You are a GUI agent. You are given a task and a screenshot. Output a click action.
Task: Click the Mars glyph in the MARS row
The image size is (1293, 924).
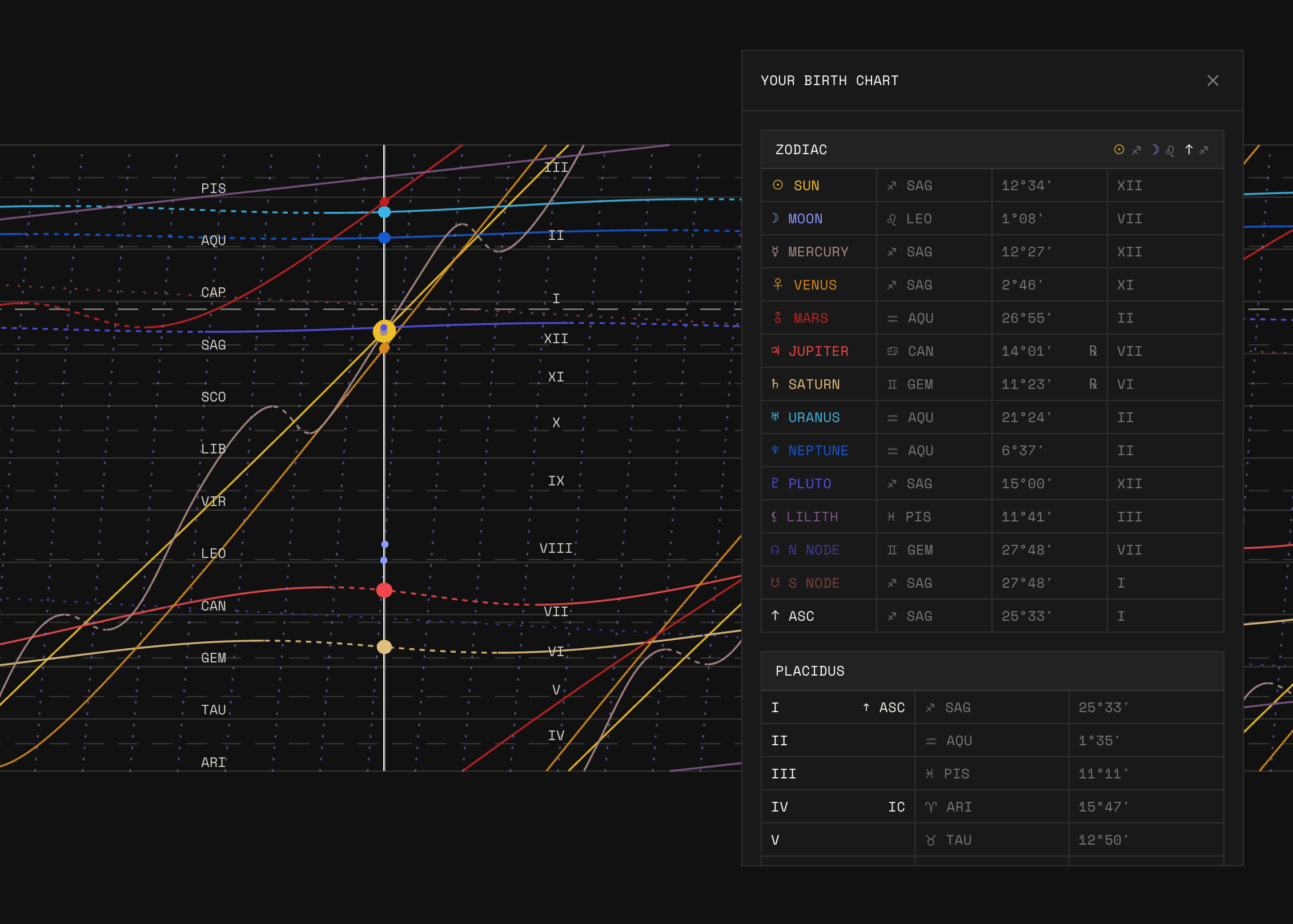point(777,317)
